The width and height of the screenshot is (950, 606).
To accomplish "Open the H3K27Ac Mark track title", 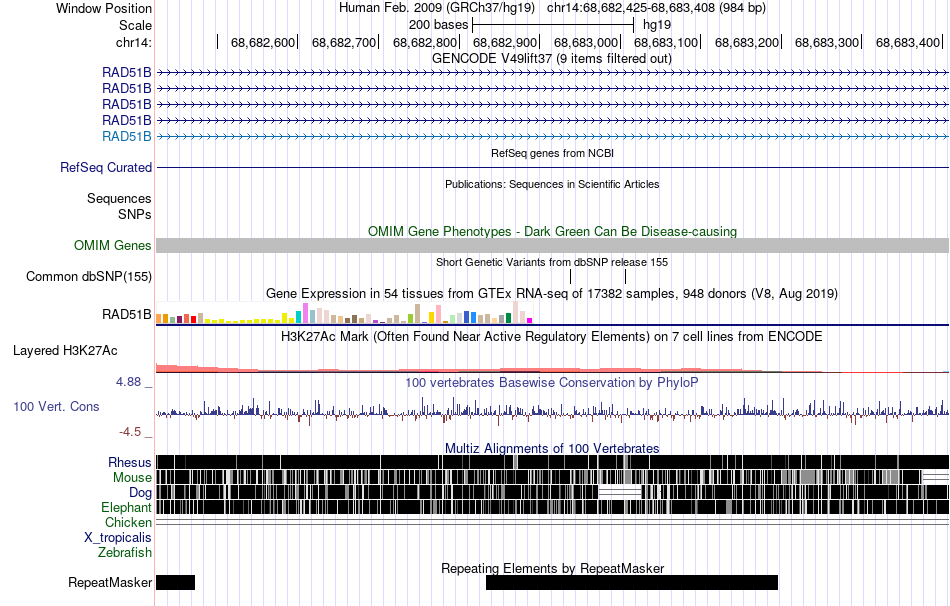I will pyautogui.click(x=552, y=336).
